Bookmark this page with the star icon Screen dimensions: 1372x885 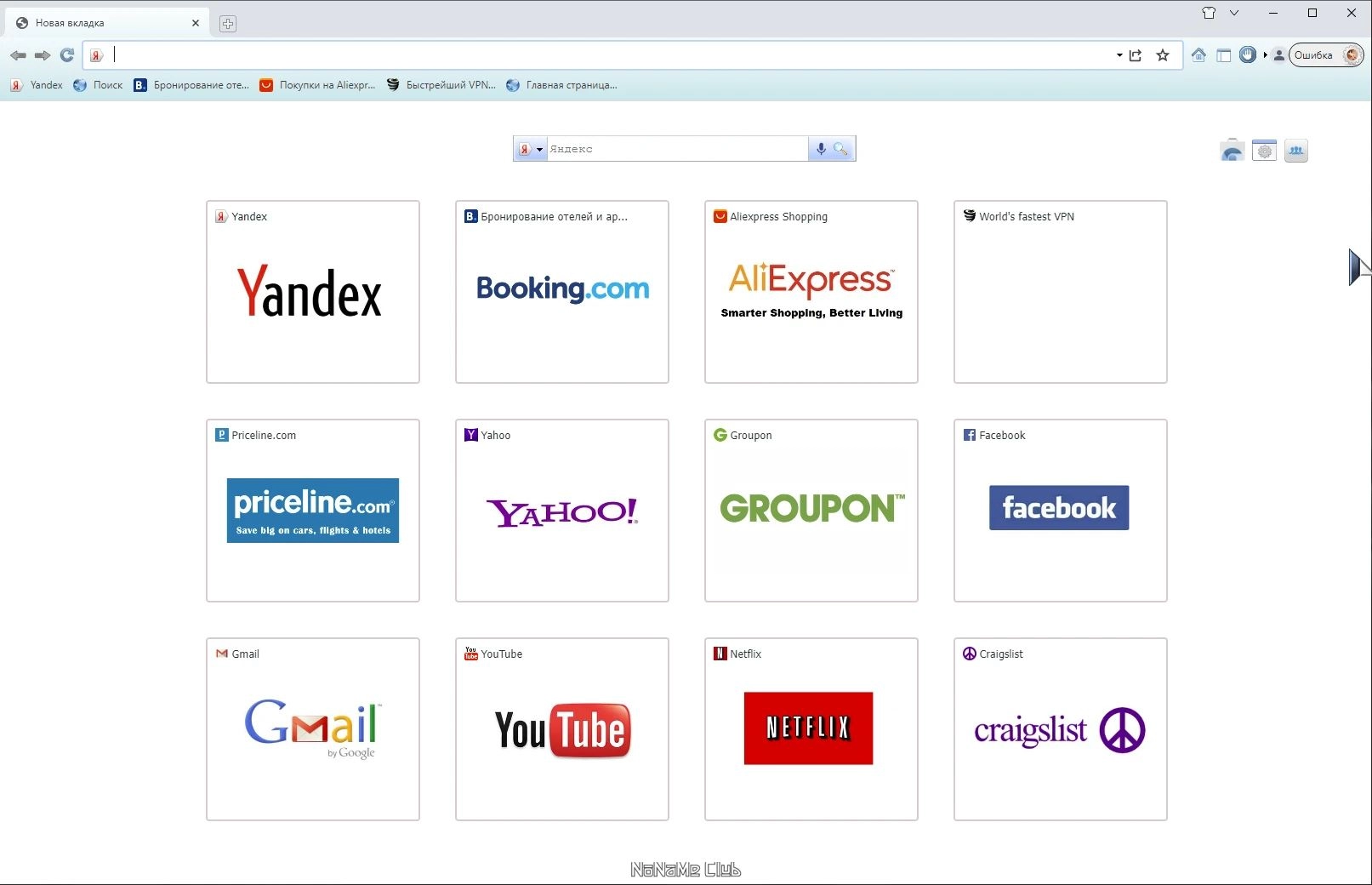click(1163, 55)
